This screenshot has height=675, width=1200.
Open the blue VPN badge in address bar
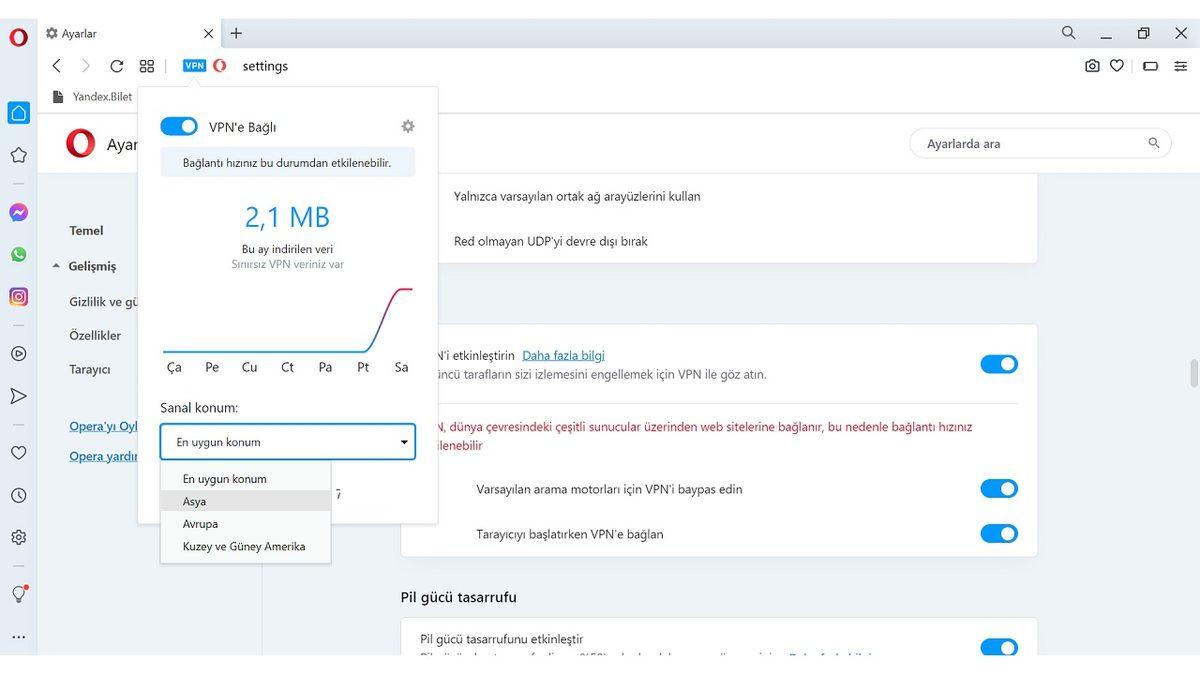tap(194, 65)
